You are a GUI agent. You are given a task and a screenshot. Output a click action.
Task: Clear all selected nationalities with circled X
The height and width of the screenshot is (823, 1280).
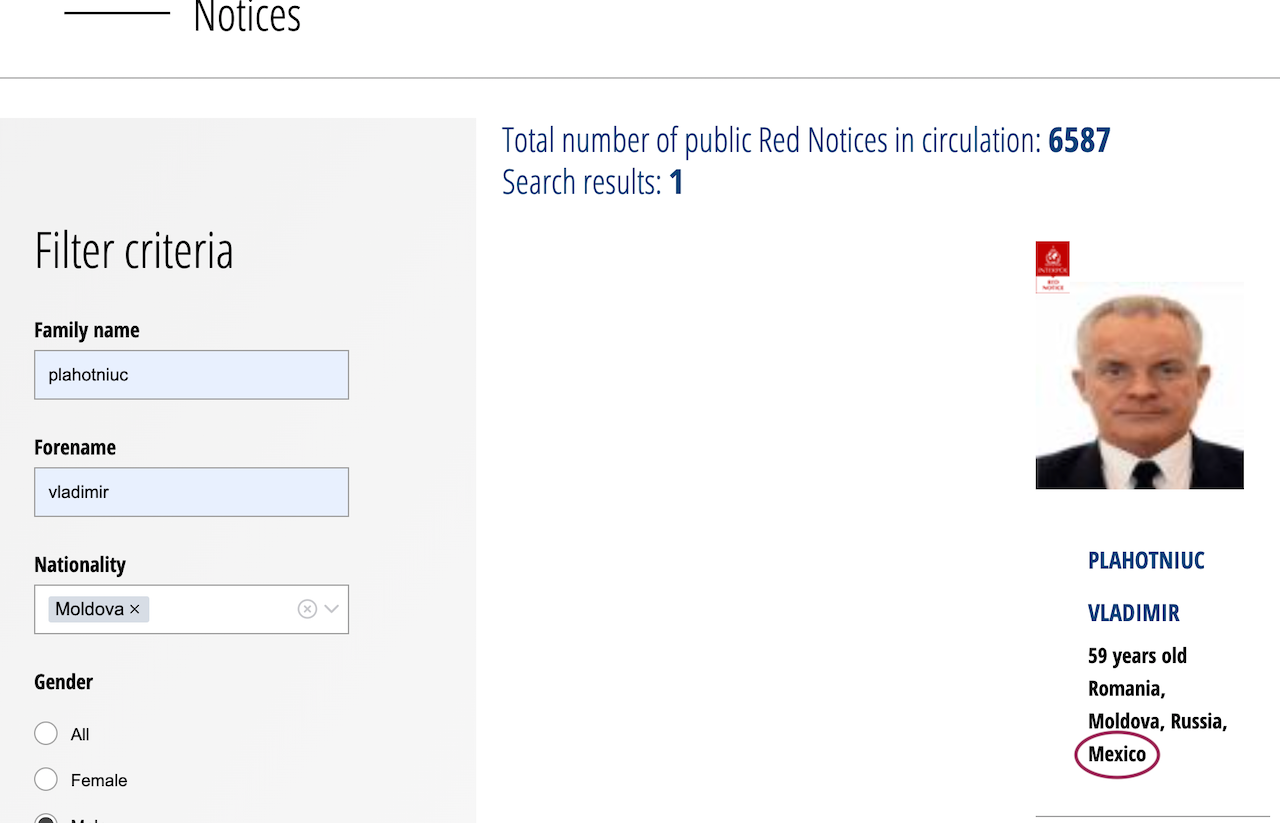click(307, 609)
